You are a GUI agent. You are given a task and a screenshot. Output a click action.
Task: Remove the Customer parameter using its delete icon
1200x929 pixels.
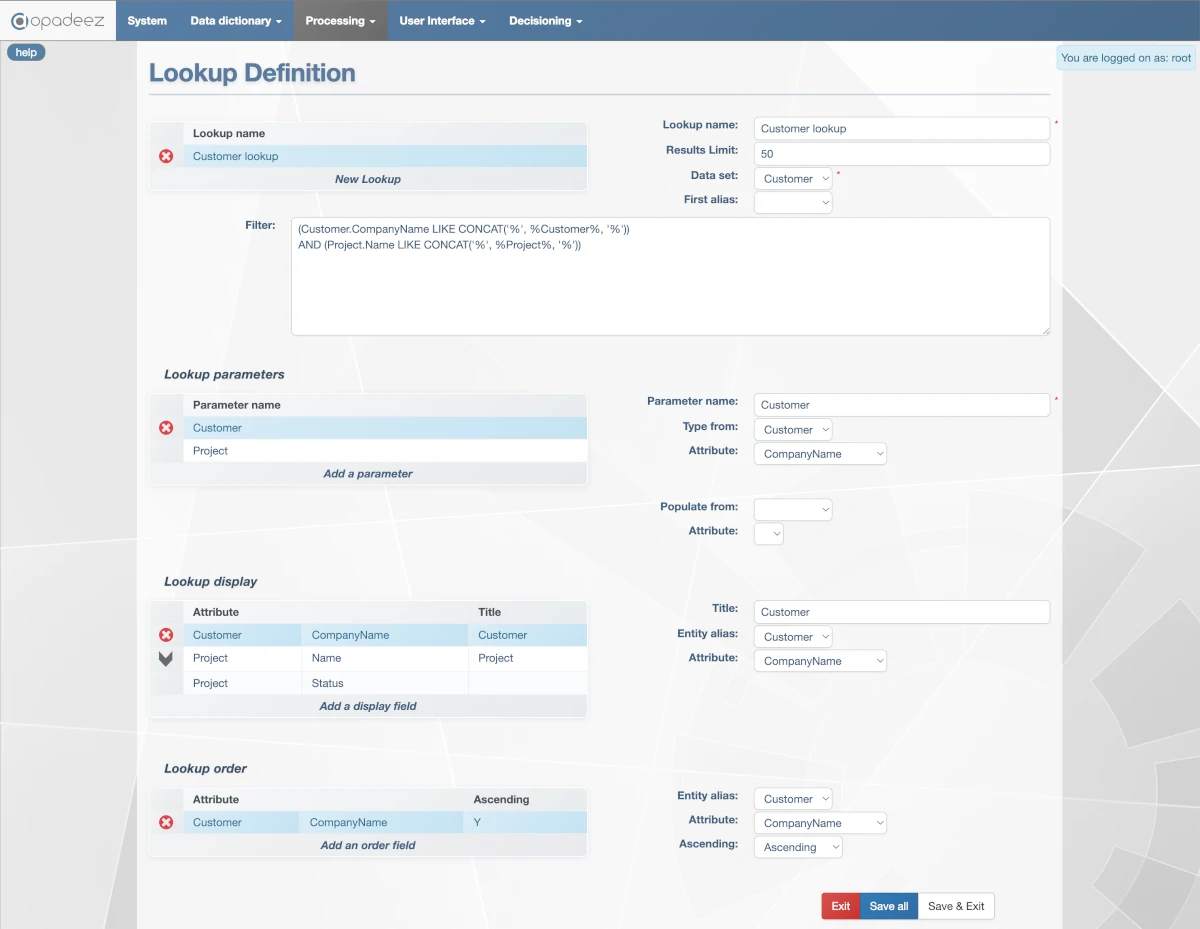click(166, 427)
